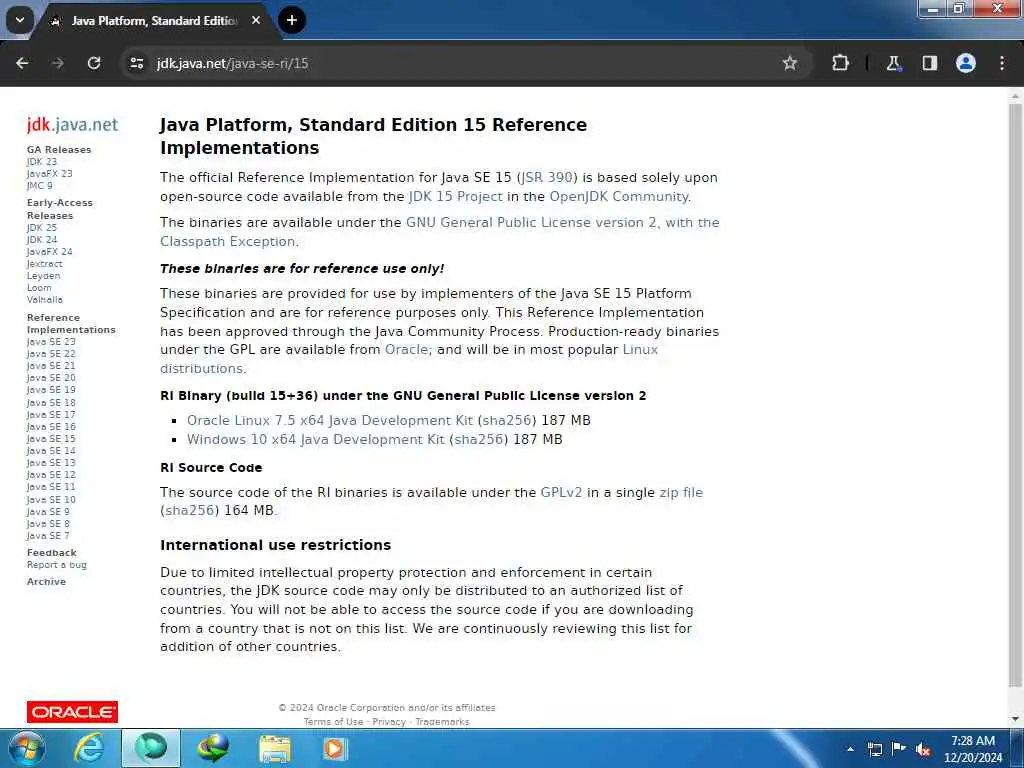Open Windows Explorer folder on taskbar
The width and height of the screenshot is (1024, 768).
click(275, 748)
